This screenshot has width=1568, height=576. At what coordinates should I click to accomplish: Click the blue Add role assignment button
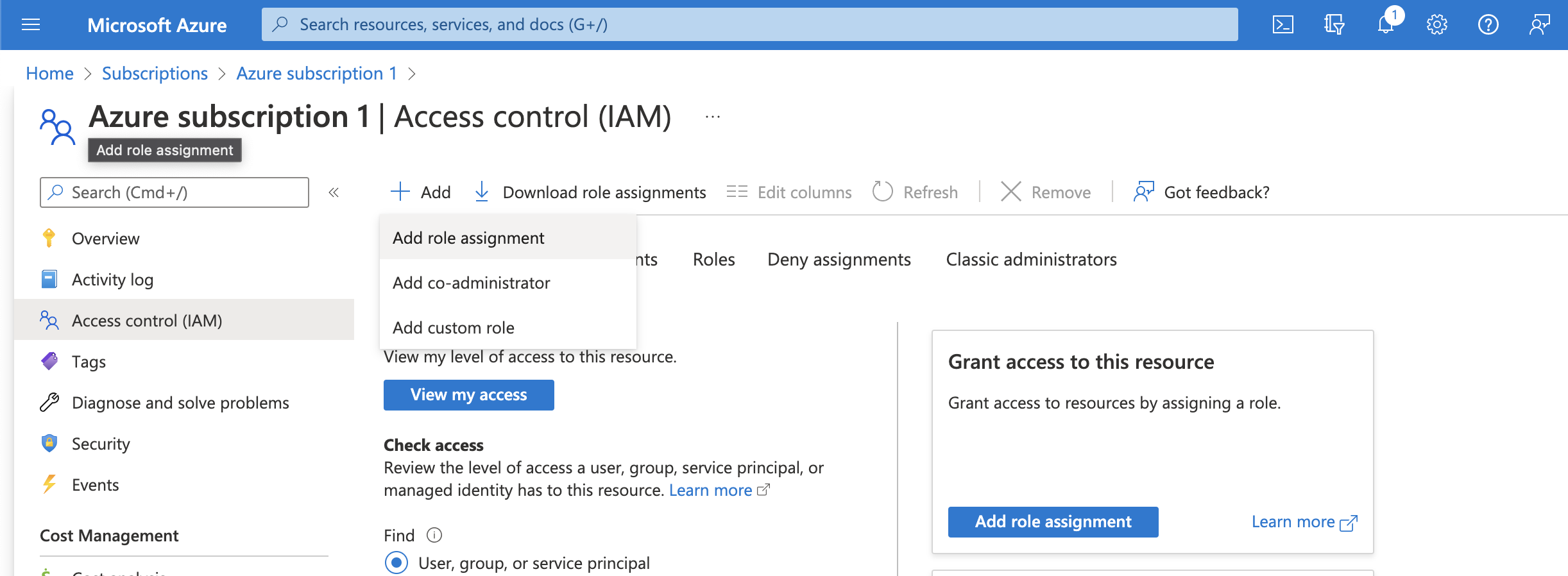click(1053, 521)
